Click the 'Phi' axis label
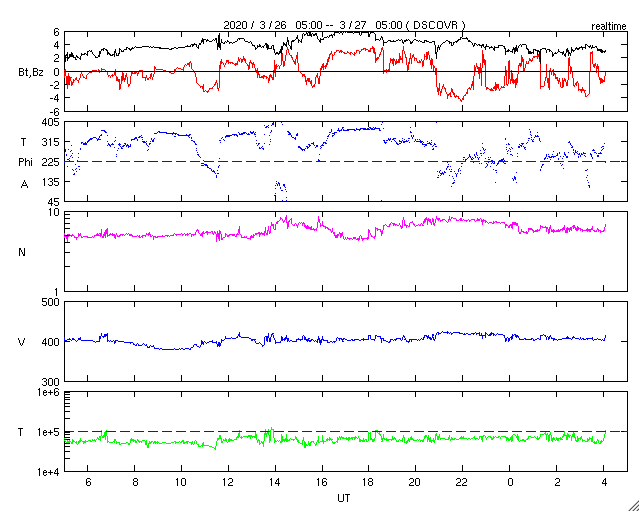This screenshot has width=640, height=512. pos(25,162)
